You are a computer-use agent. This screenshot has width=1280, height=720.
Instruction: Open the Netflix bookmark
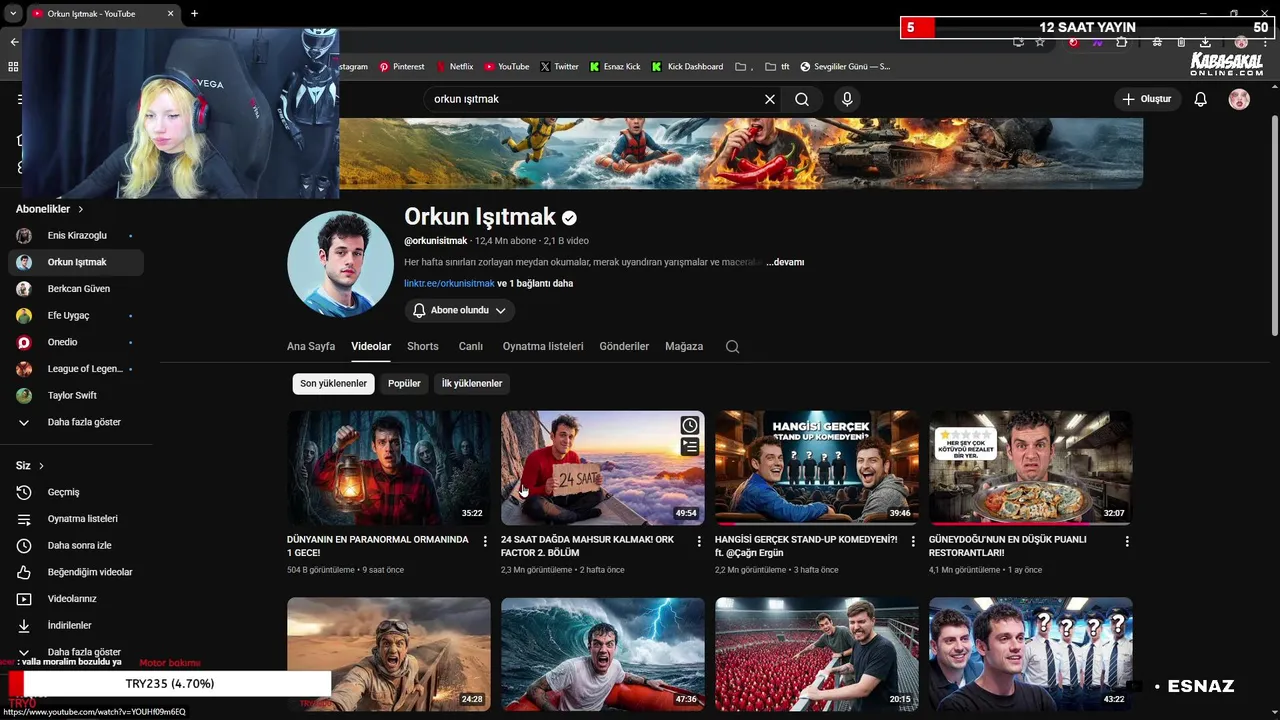[x=454, y=67]
